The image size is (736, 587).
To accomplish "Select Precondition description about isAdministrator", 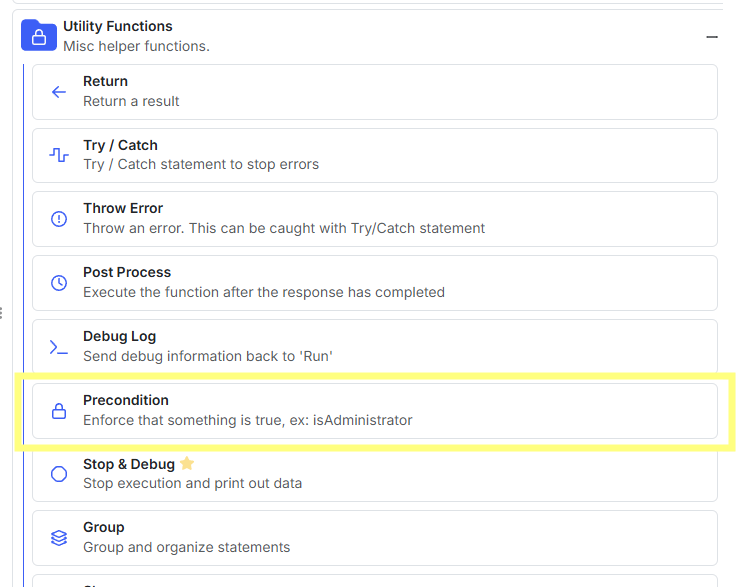I will [x=248, y=420].
